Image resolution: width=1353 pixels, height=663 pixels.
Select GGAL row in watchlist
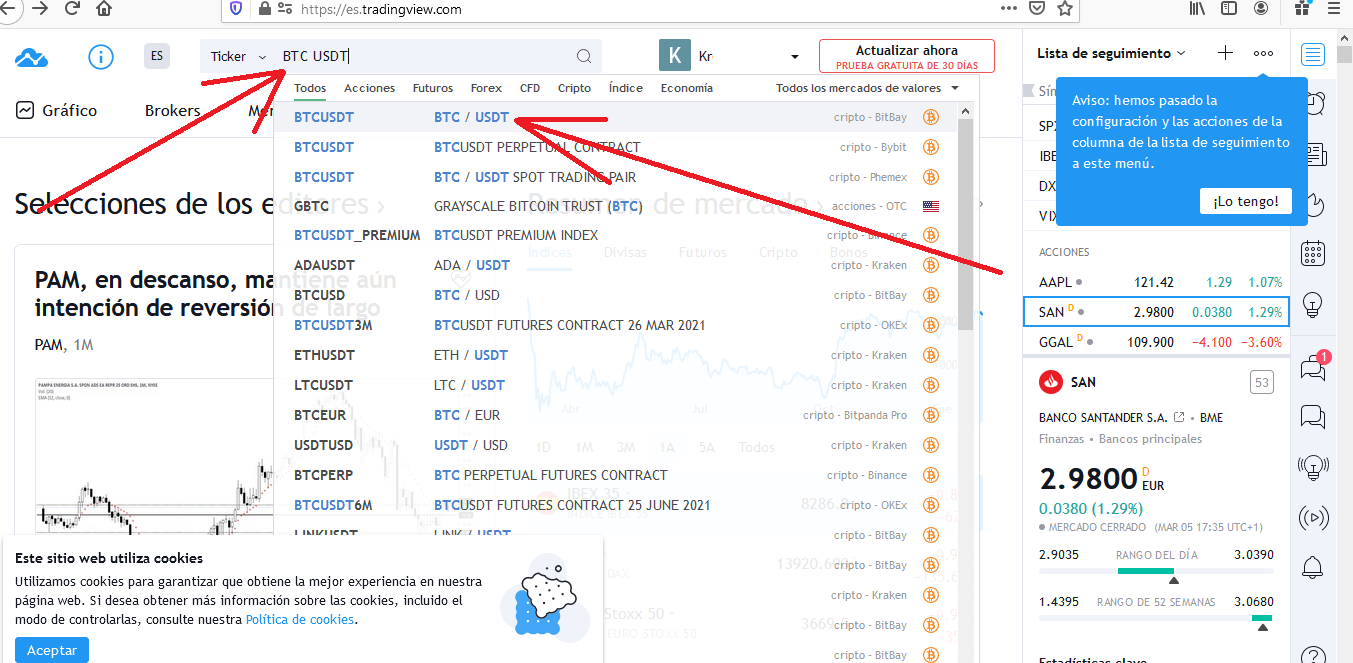pos(1156,342)
